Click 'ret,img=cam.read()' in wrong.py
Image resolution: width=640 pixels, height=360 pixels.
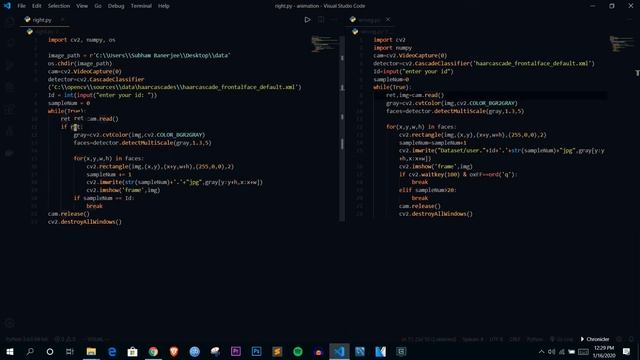pos(415,95)
